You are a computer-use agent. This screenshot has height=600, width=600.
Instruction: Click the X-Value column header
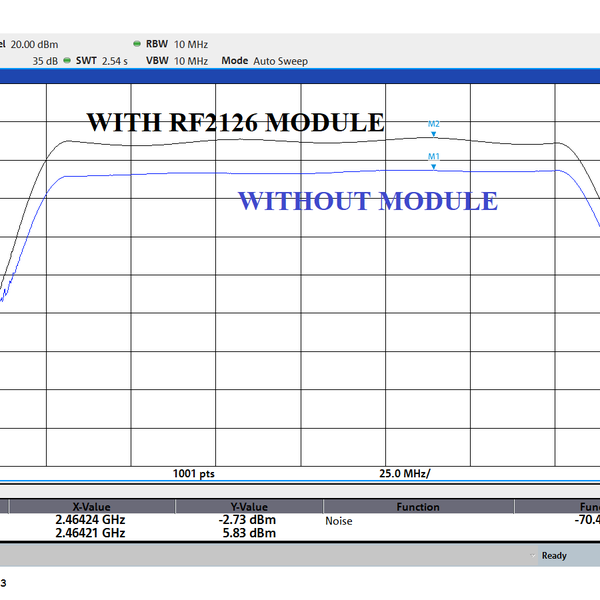click(92, 507)
